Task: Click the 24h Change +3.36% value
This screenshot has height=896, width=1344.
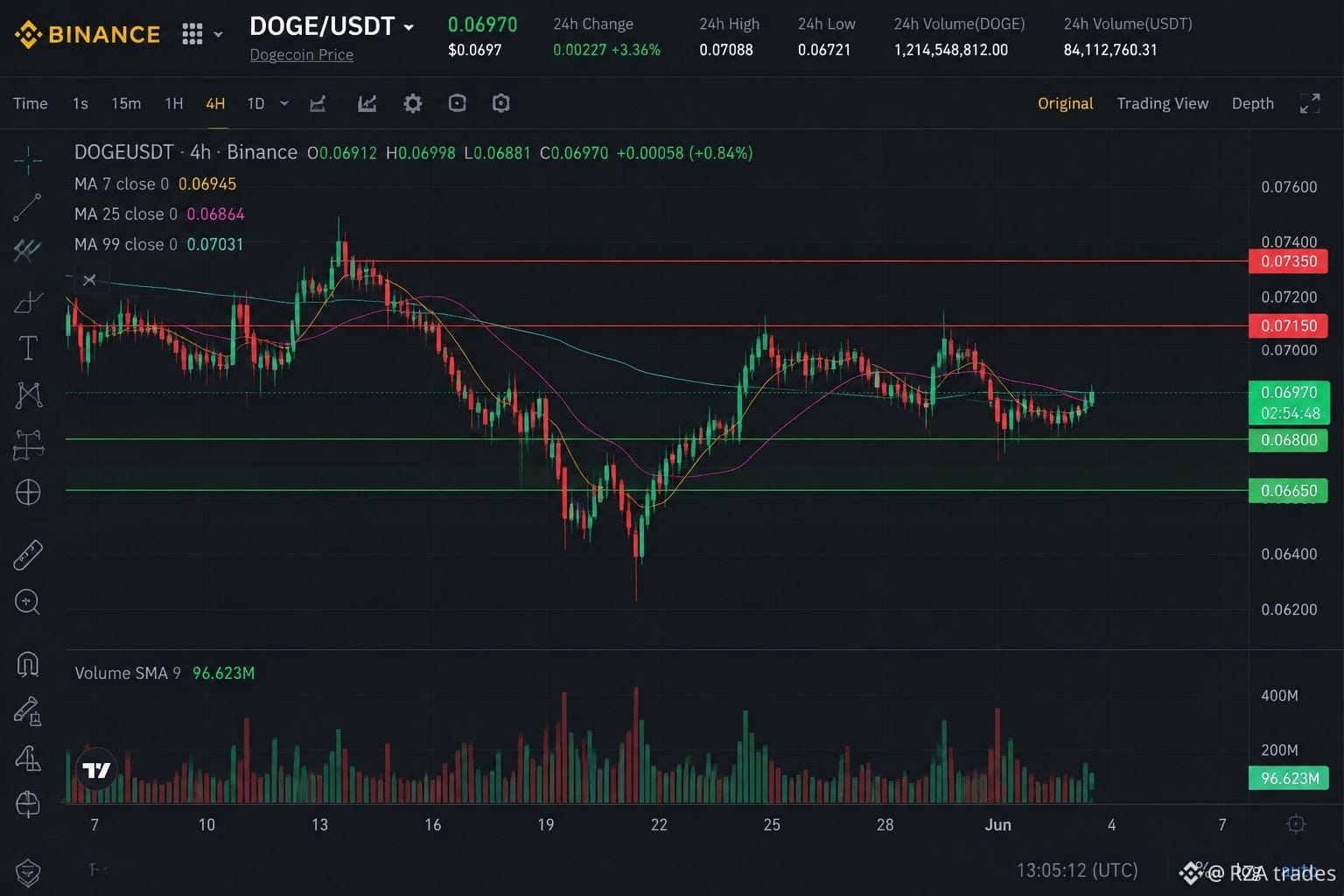Action: point(635,50)
